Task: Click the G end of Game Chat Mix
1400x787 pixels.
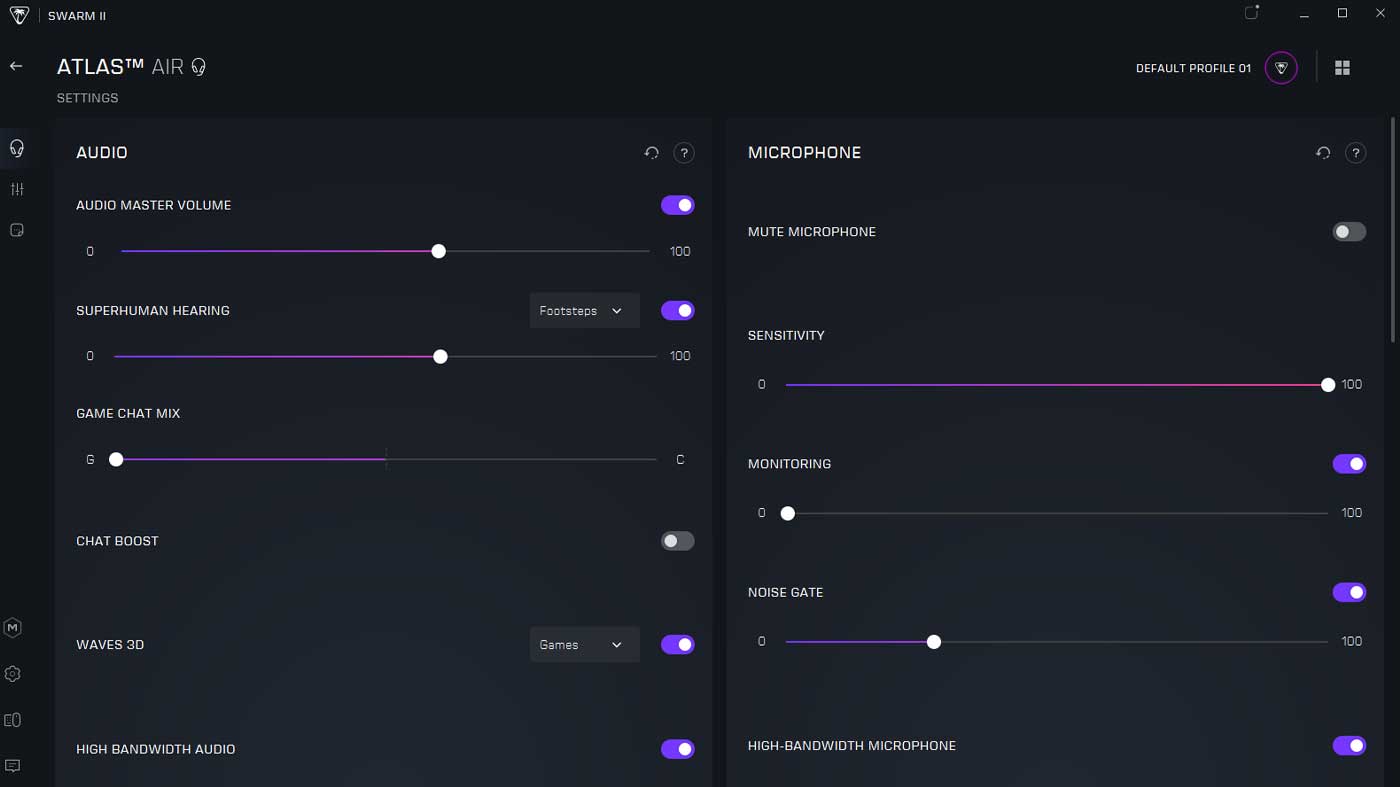Action: pyautogui.click(x=90, y=460)
